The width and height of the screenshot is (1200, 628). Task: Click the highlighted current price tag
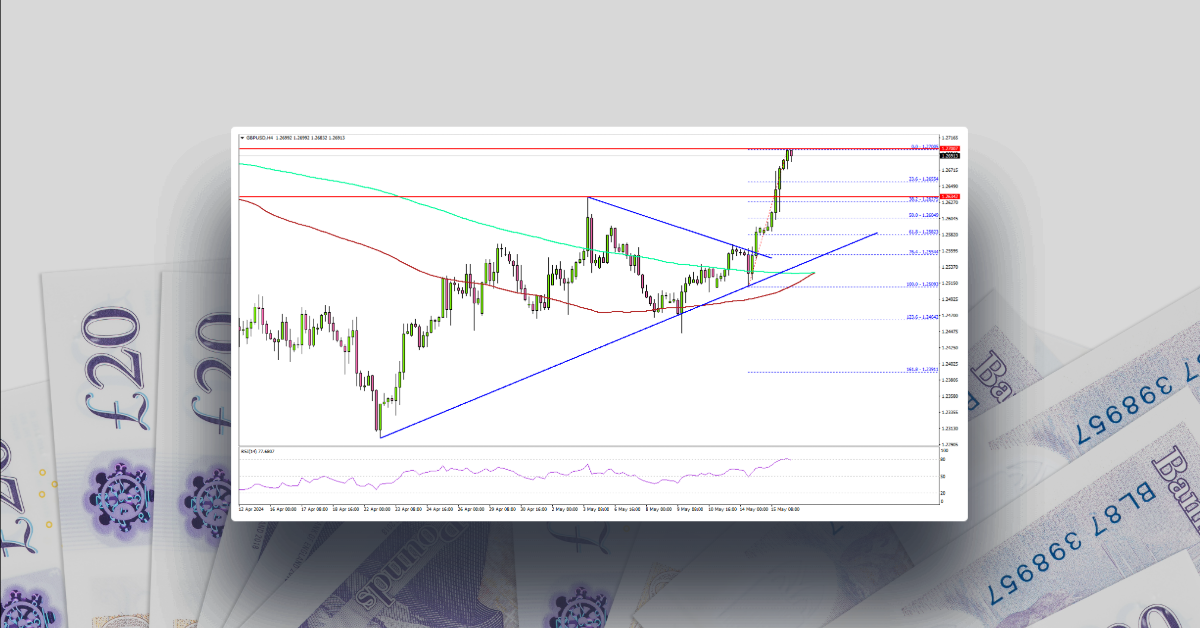click(x=950, y=156)
